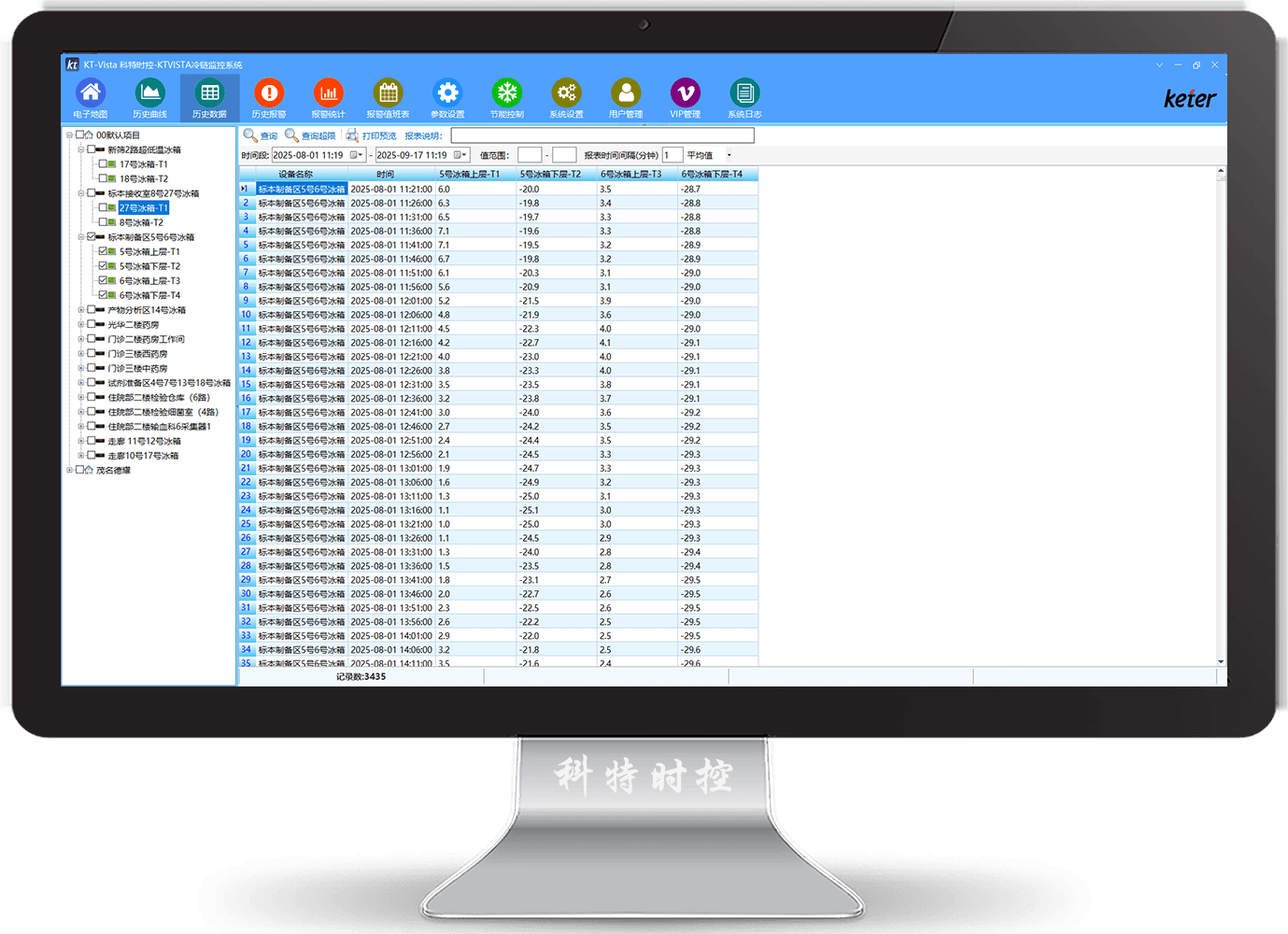1288x934 pixels.
Task: Uncheck the 5号冰箱上层-T1 checkbox
Action: click(x=103, y=251)
